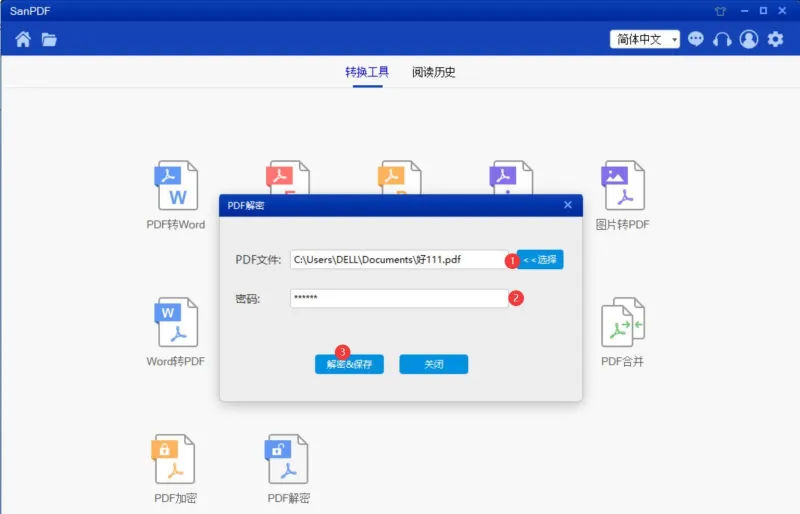Launch the PDF合并 tool
This screenshot has height=514, width=800.
click(x=622, y=332)
